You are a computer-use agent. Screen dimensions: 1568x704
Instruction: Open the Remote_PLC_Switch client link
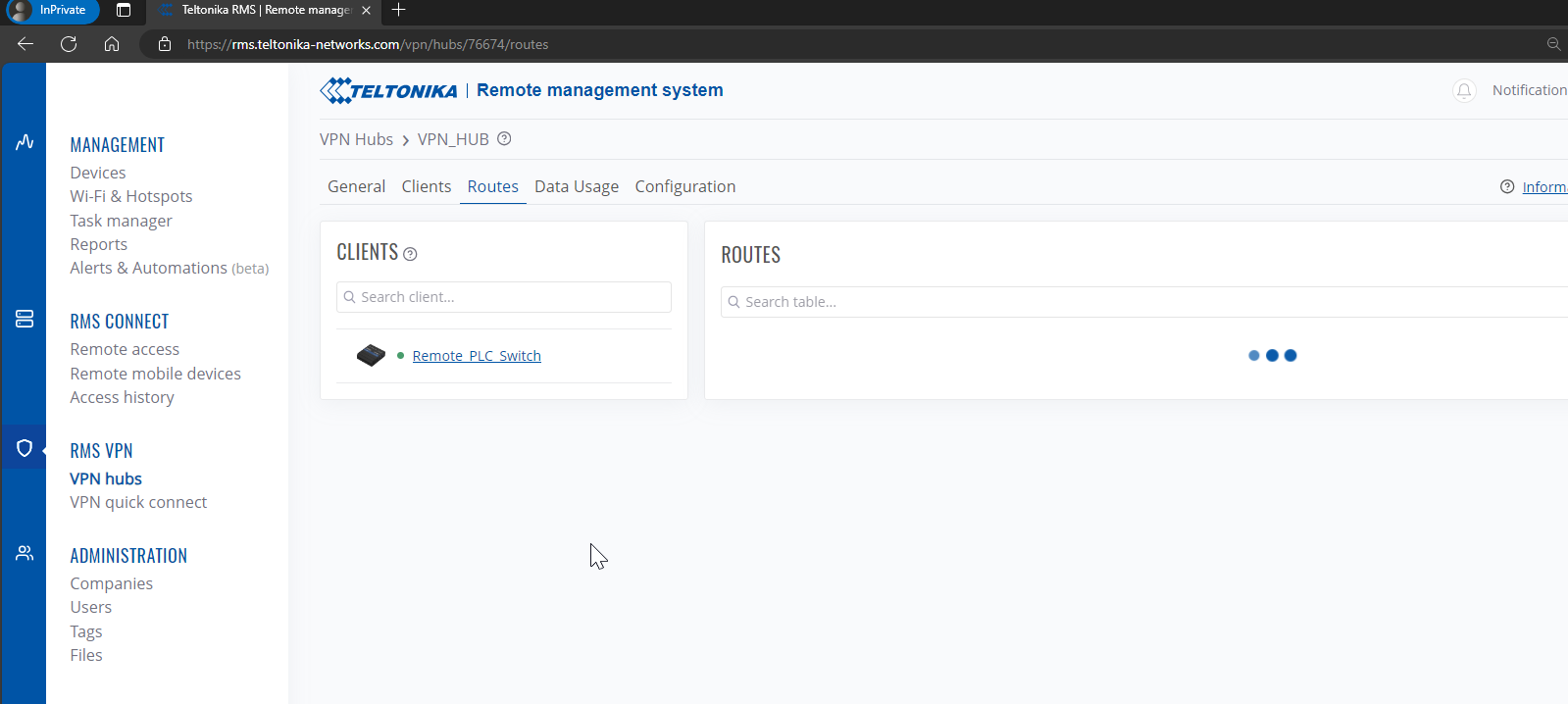(477, 356)
